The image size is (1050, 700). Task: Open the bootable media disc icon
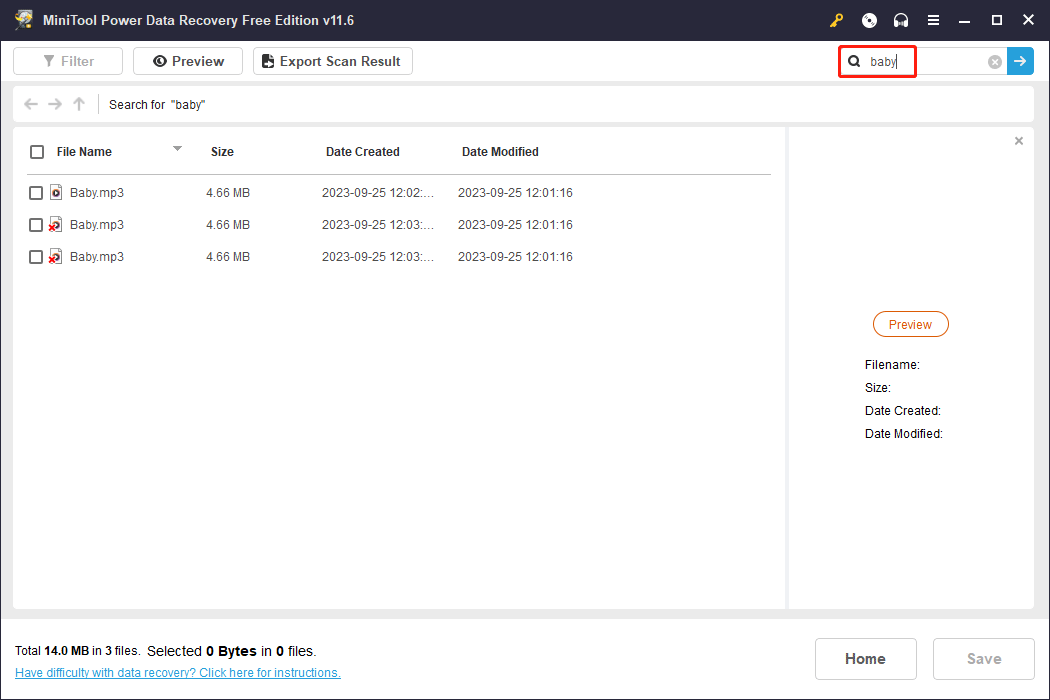(869, 21)
